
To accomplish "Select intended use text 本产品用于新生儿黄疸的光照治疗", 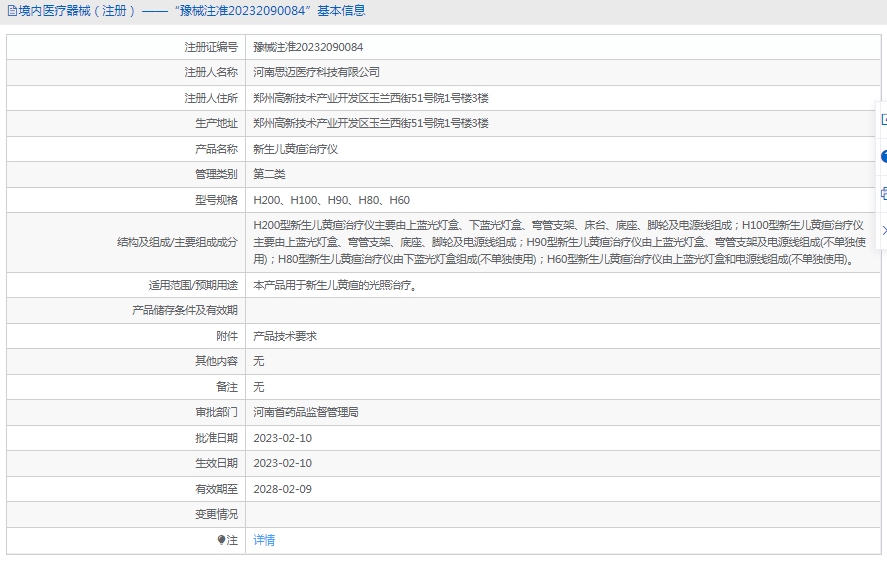I will click(x=333, y=285).
